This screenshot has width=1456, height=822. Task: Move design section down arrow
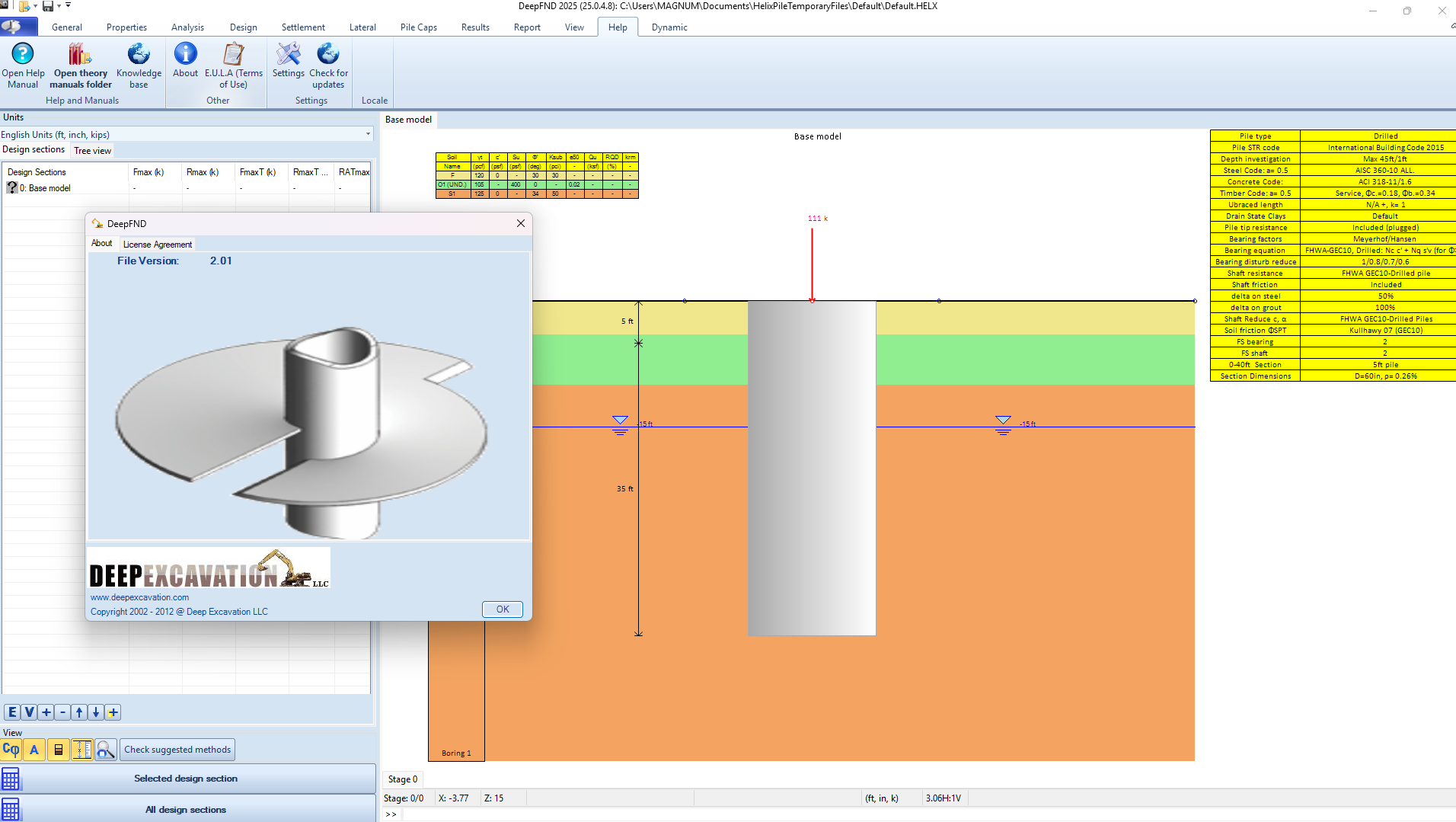coord(96,712)
